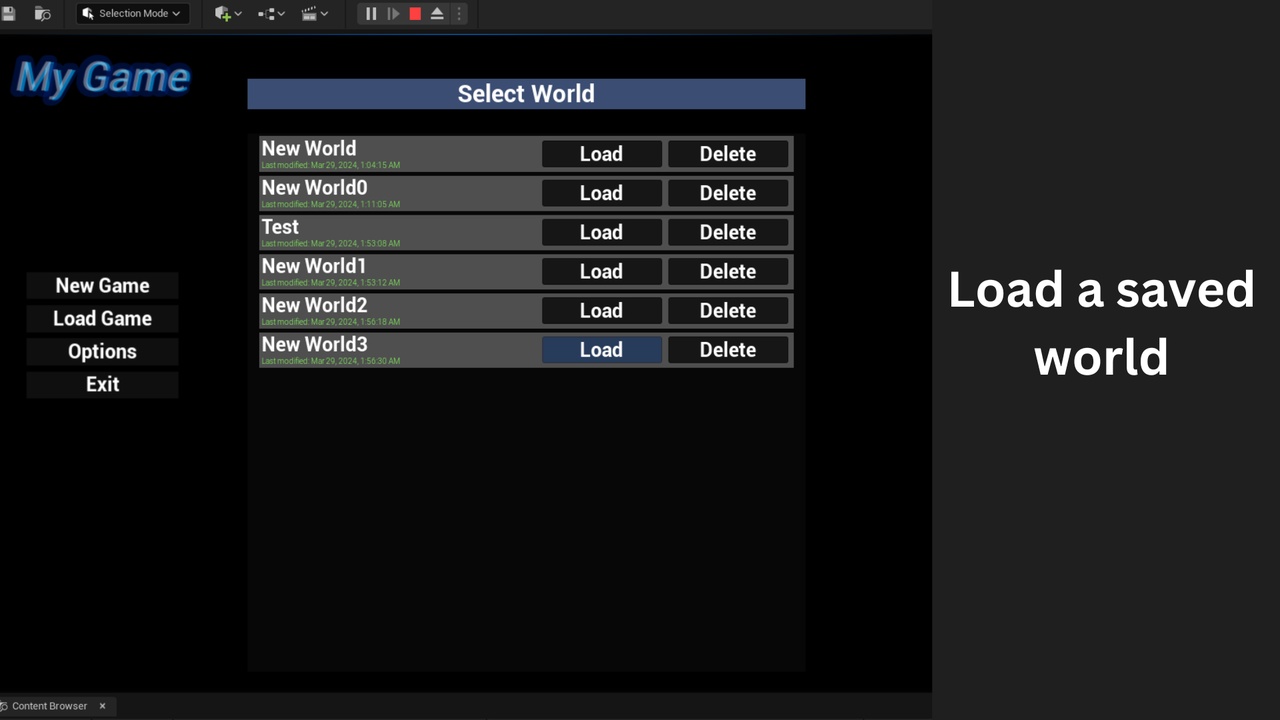This screenshot has height=720, width=1280.
Task: Open the play options three-dot menu
Action: point(459,14)
